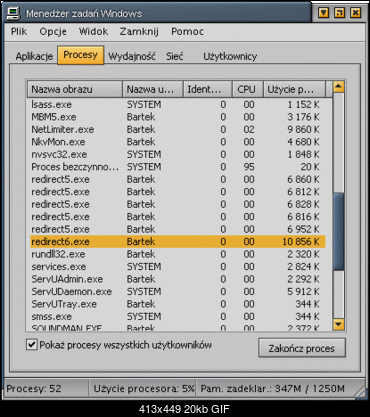
Task: Select the smss.exe process
Action: [177, 316]
